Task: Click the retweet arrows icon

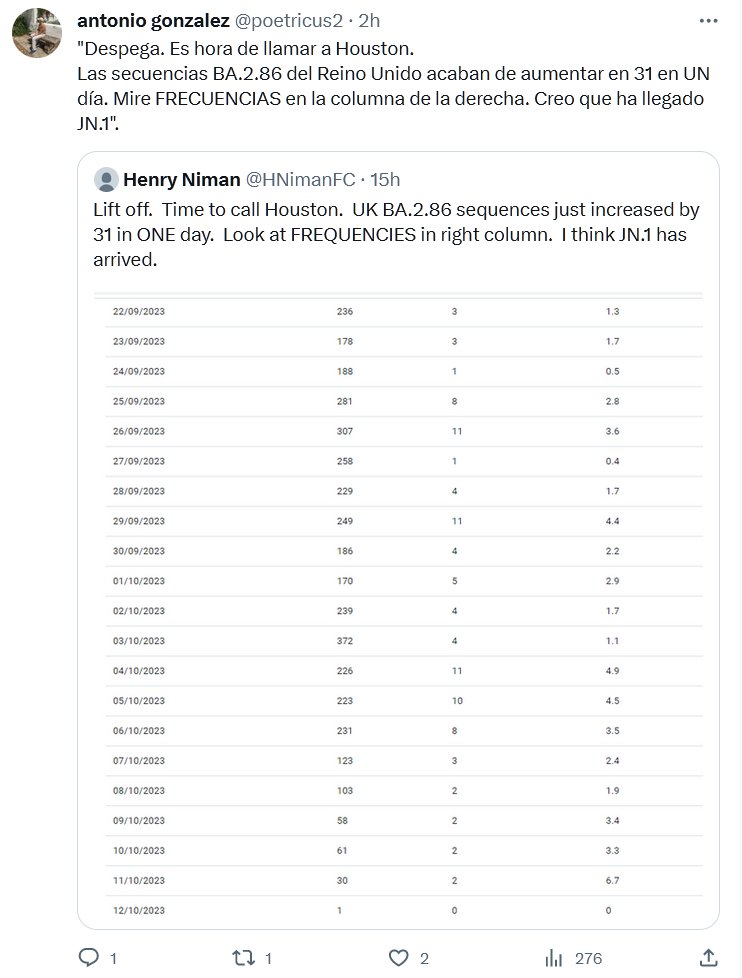Action: pos(243,957)
